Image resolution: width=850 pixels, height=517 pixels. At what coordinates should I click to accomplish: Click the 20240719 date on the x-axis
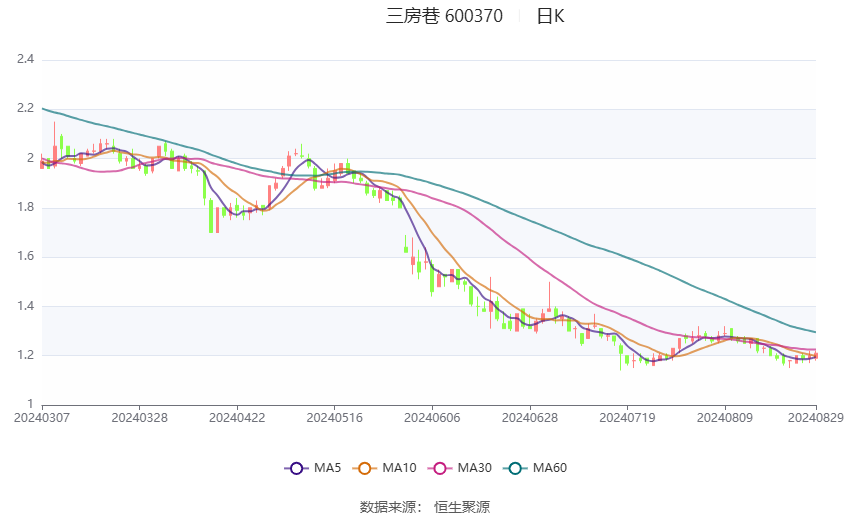[x=626, y=416]
